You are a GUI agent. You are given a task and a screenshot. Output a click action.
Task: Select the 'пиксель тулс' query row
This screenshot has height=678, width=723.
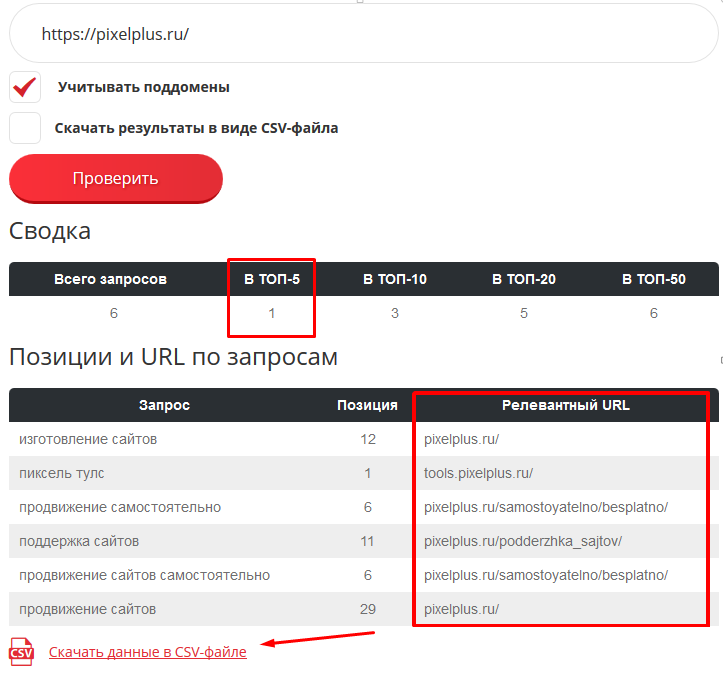coord(62,473)
